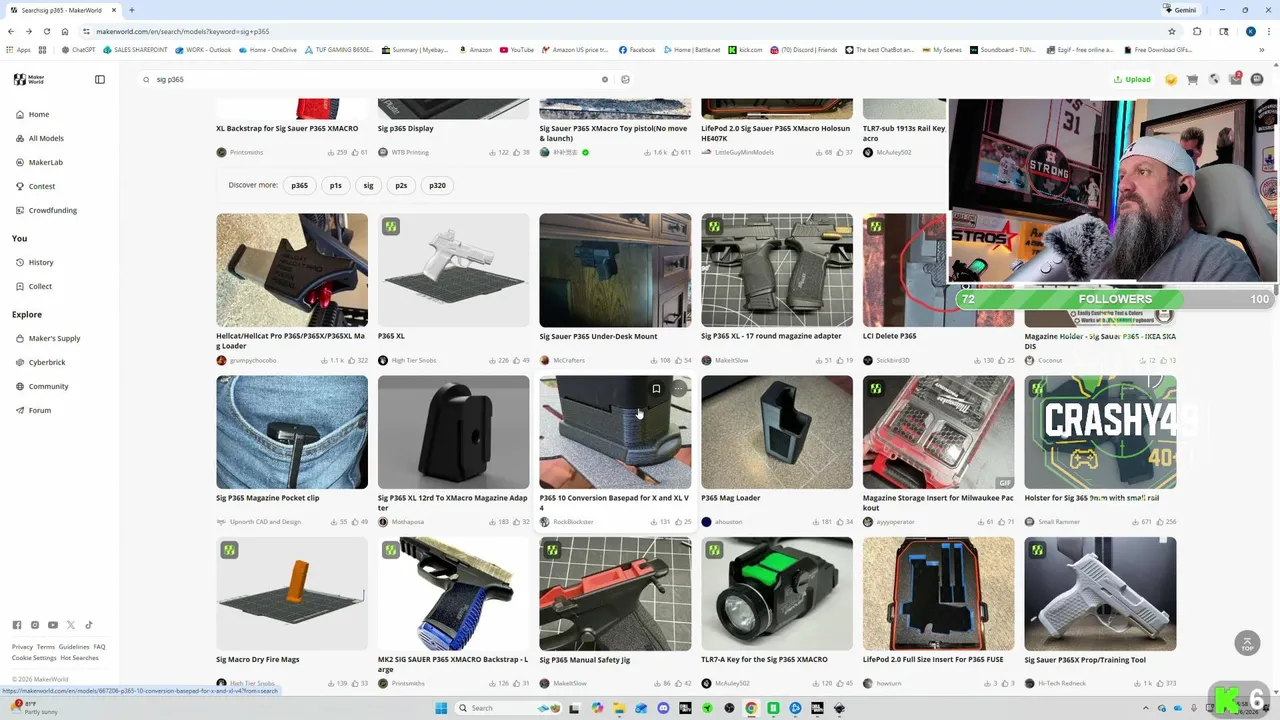Open 'LCI Delete P365' title link
The width and height of the screenshot is (1280, 720).
tap(889, 336)
